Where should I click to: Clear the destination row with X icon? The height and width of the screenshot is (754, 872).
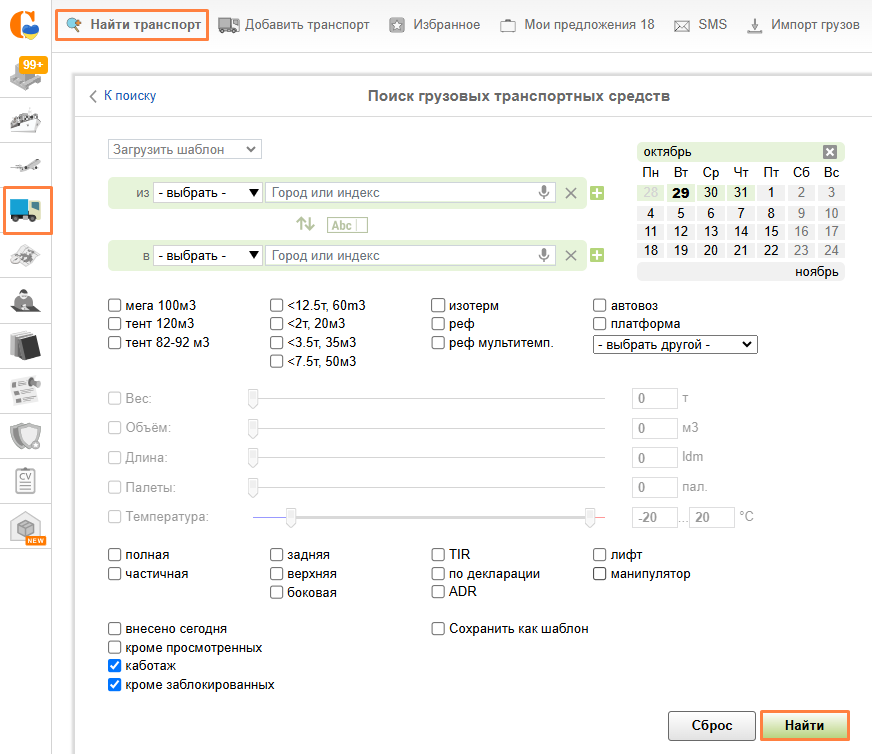pos(571,256)
